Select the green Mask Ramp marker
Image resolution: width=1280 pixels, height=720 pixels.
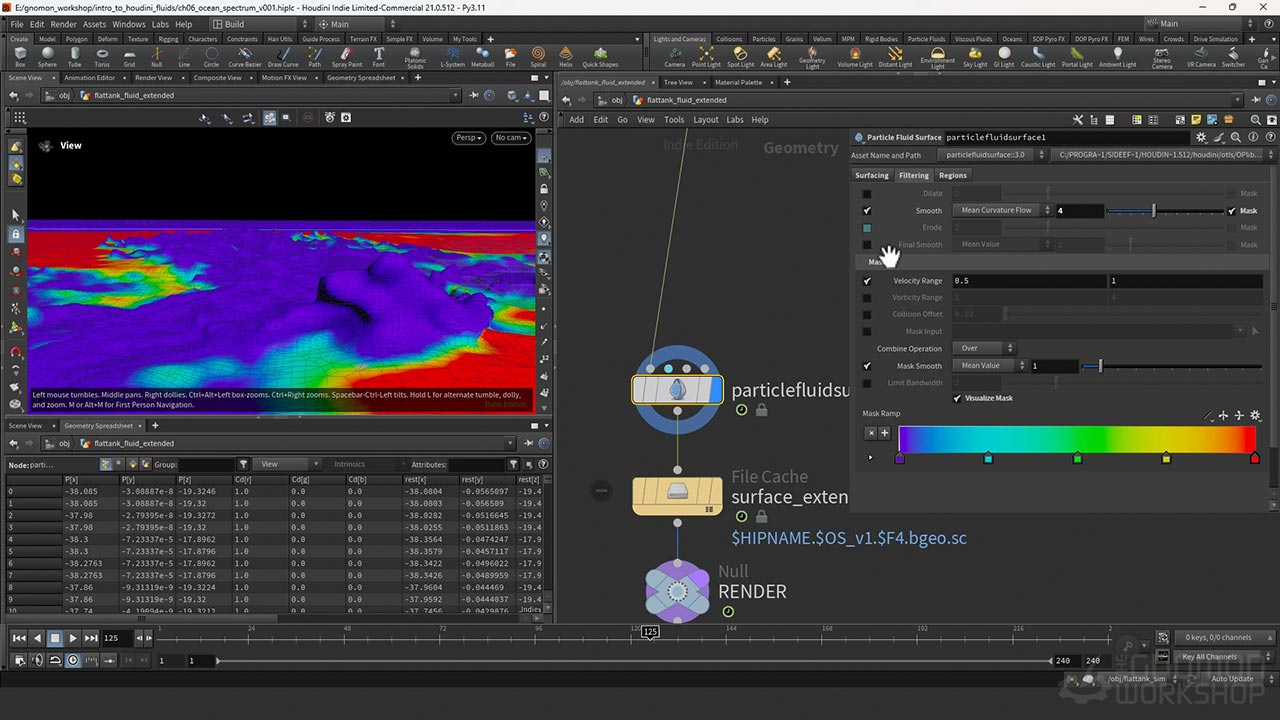pos(1077,458)
